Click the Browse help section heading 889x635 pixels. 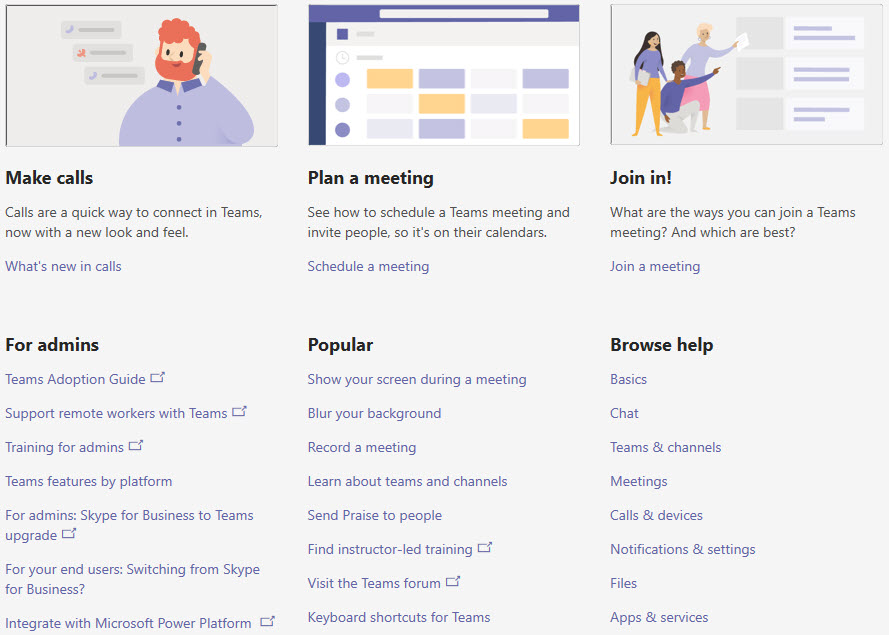pos(662,345)
